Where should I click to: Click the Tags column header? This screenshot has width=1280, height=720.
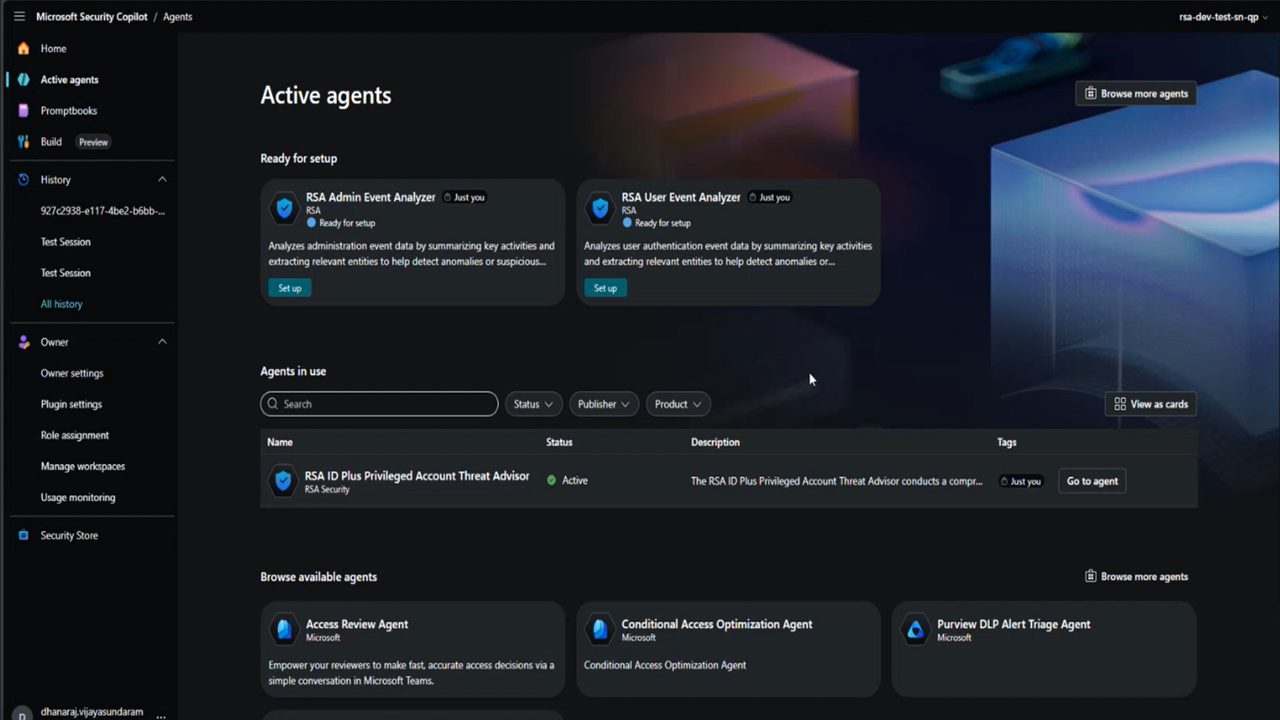point(1007,442)
